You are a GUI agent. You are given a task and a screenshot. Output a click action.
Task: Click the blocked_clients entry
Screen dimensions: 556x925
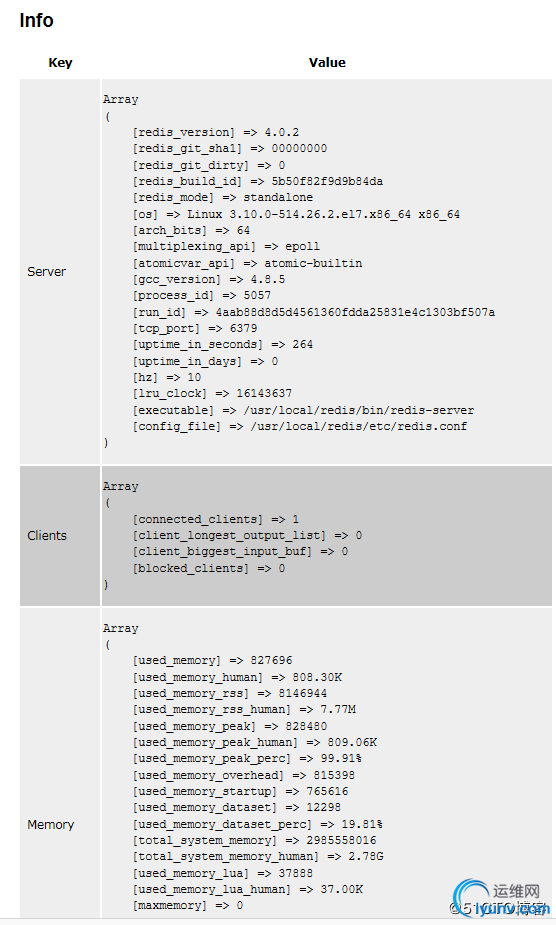pyautogui.click(x=209, y=568)
